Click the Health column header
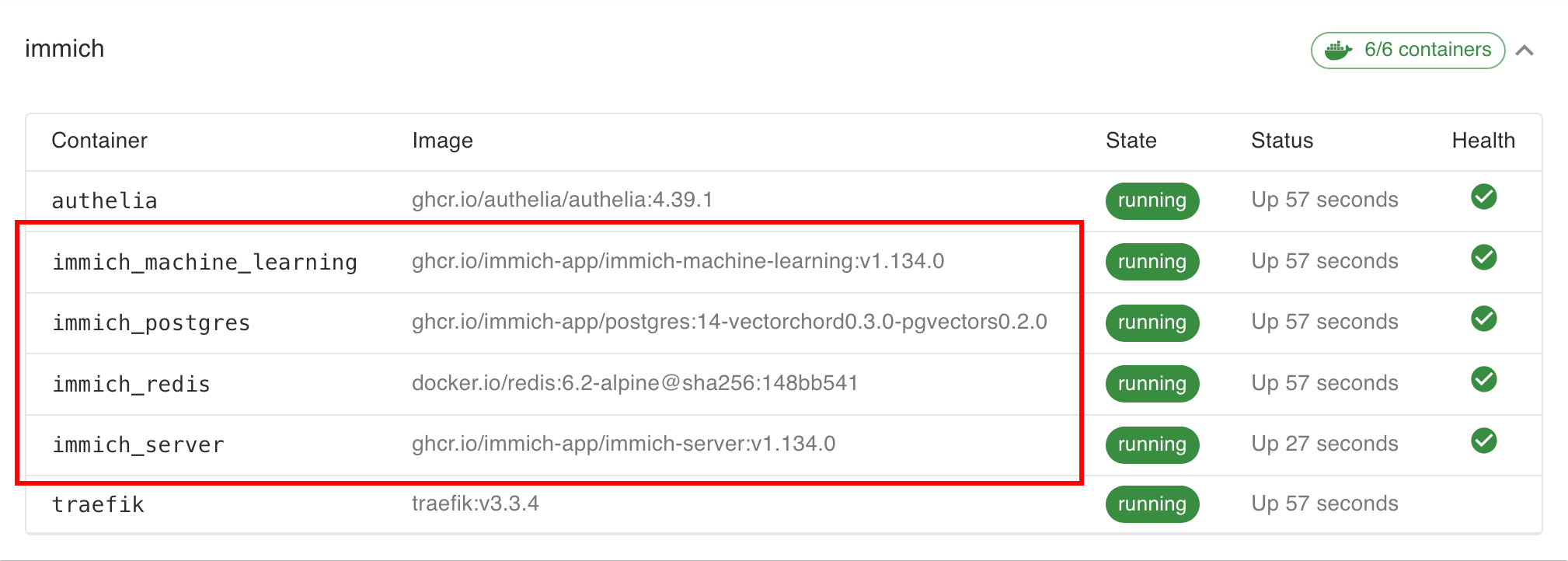The width and height of the screenshot is (1568, 561). (1483, 141)
